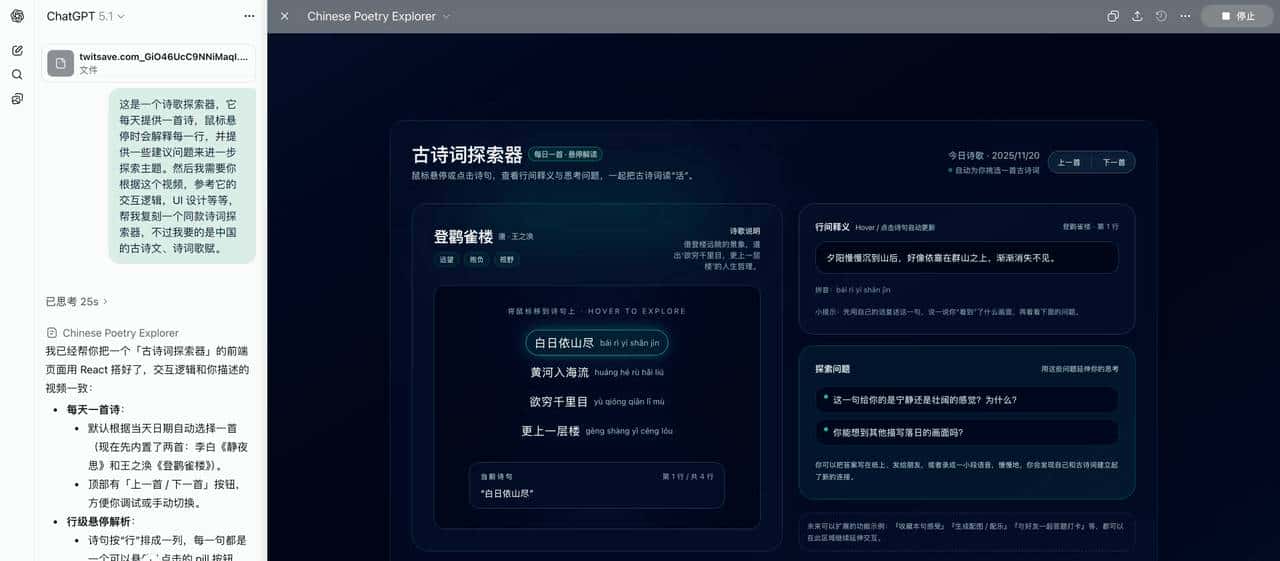
Task: Click the 行间释义 panel heading
Action: (832, 227)
